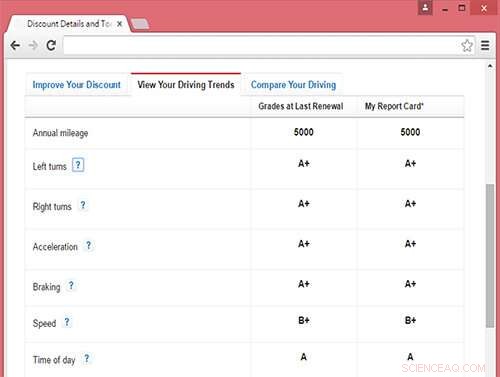Open help icon next to Left turns
Screen dimensions: 500x377
(78, 165)
